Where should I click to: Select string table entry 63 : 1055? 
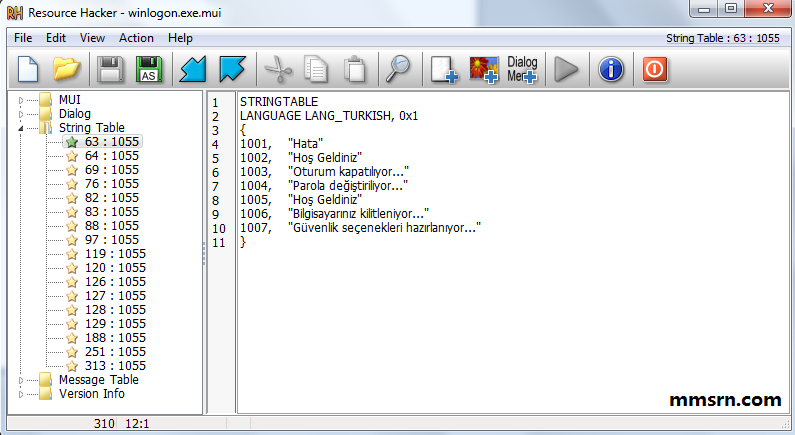point(112,141)
